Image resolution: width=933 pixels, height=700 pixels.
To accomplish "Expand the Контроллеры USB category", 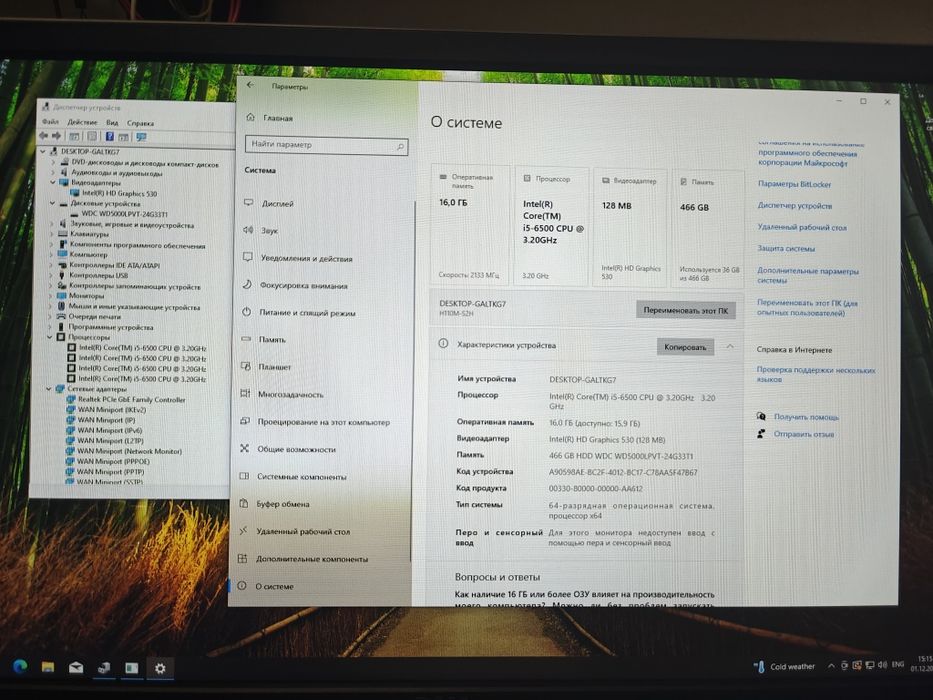I will pos(51,275).
